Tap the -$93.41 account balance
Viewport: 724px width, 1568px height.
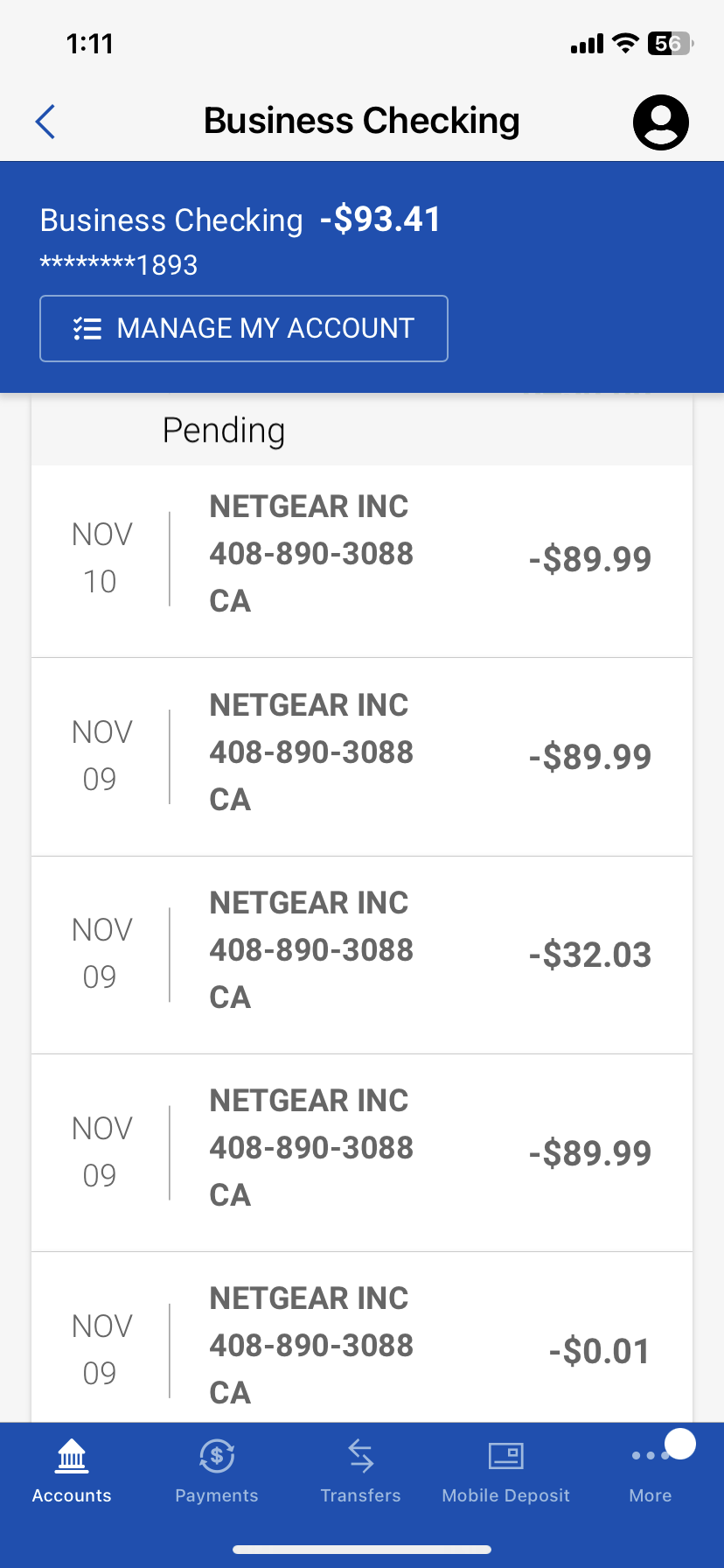pyautogui.click(x=380, y=219)
